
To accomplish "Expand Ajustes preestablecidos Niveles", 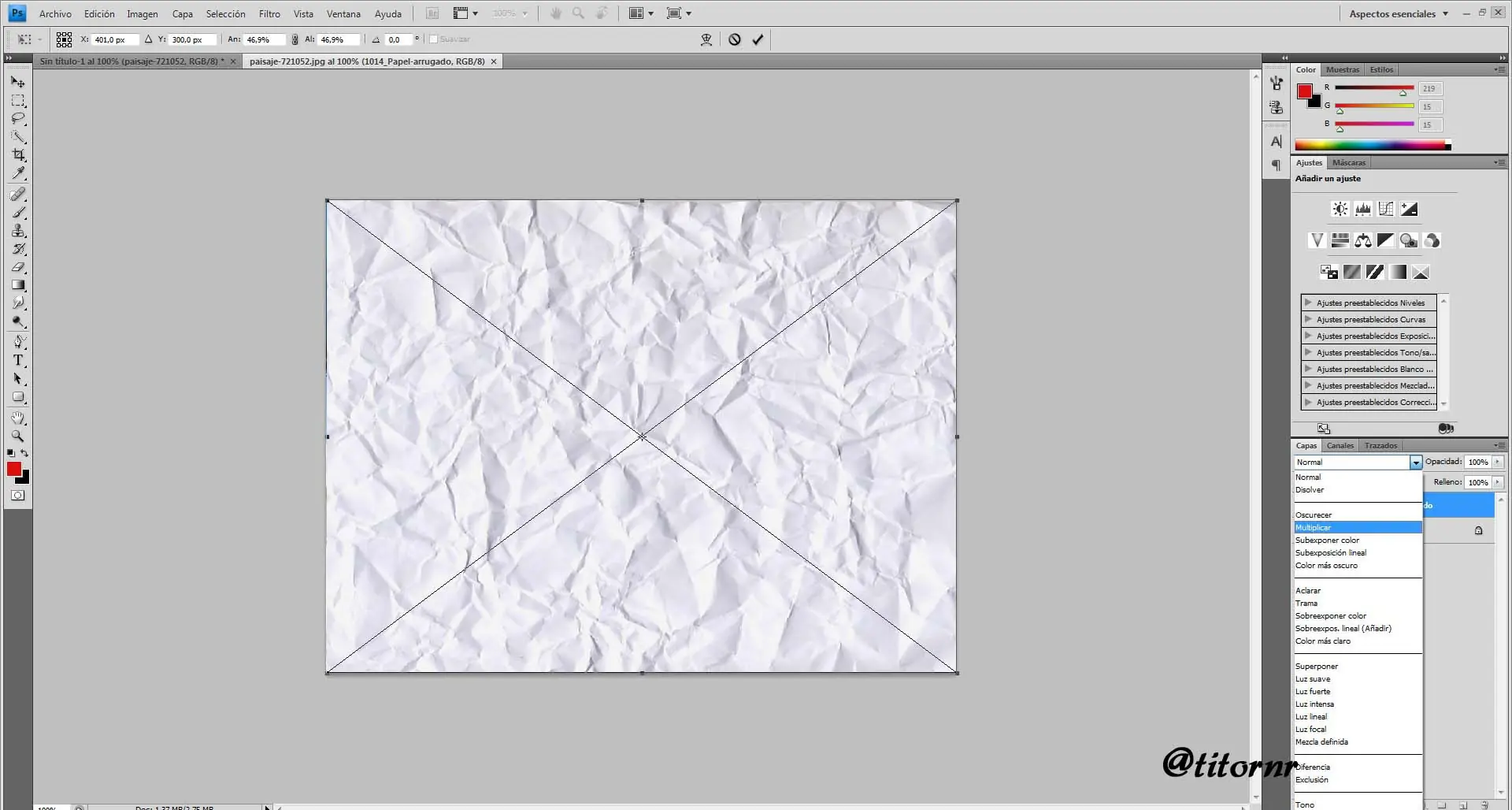I will (1308, 303).
